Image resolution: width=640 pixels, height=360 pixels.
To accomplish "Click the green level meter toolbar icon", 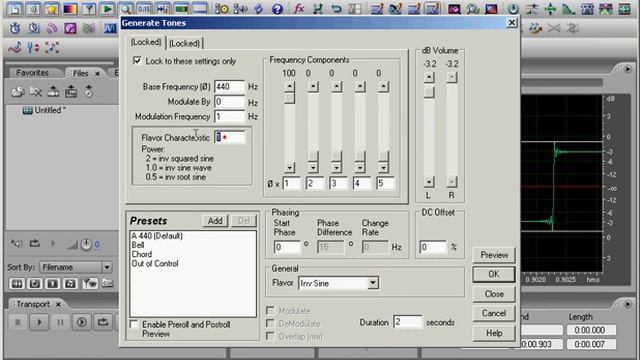I will tap(181, 8).
